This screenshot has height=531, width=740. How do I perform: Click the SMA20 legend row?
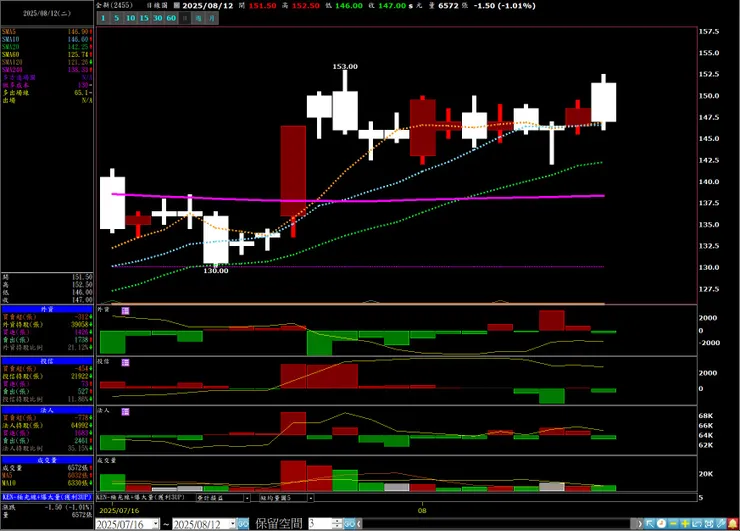(x=47, y=47)
